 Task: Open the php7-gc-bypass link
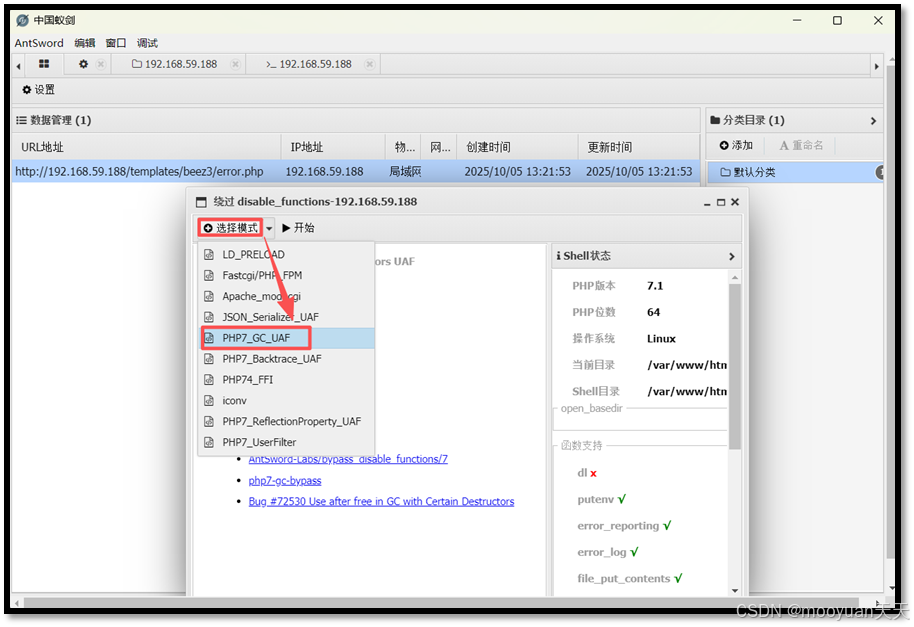(x=284, y=481)
